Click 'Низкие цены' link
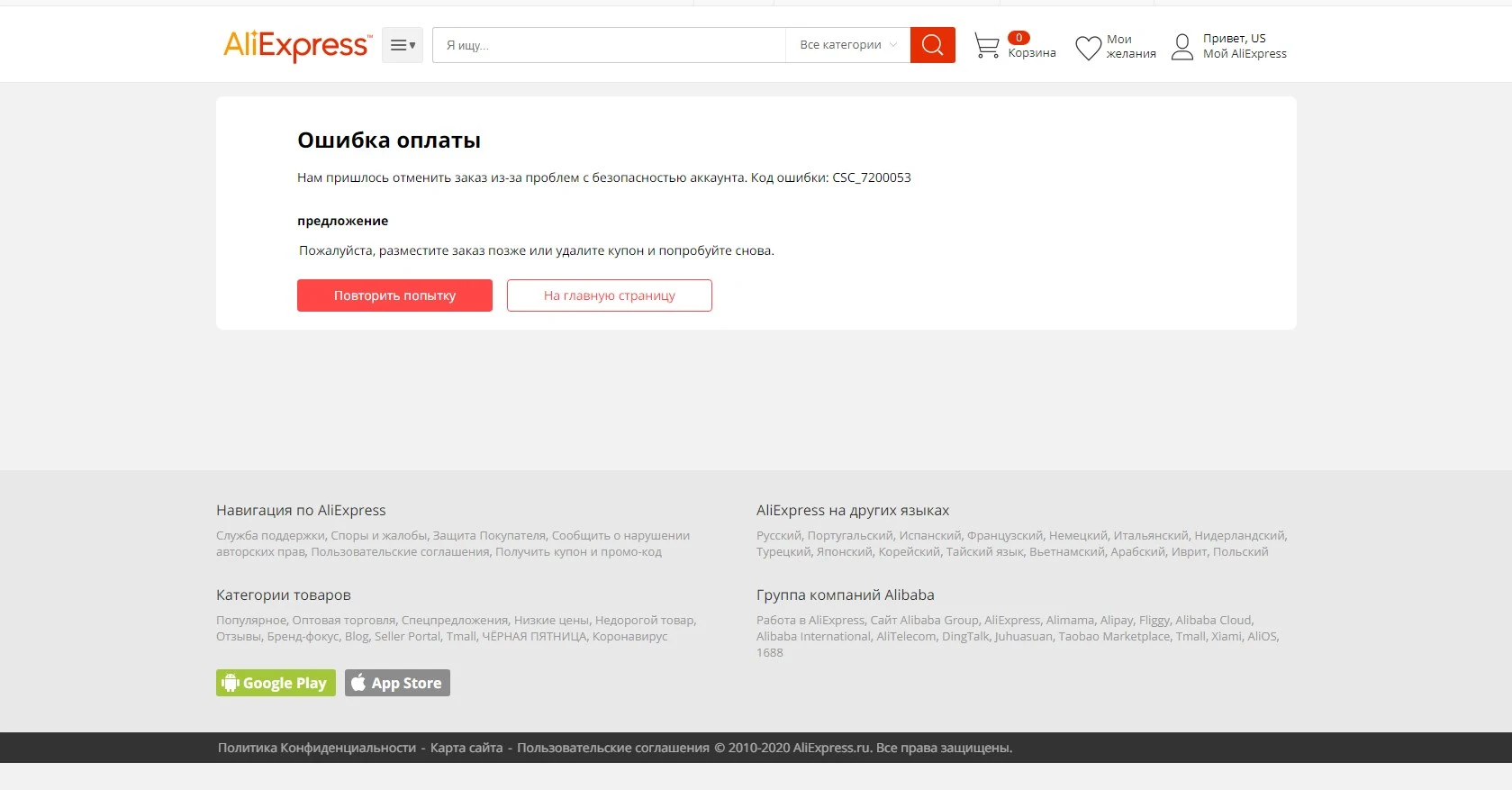This screenshot has width=1512, height=790. 552,621
